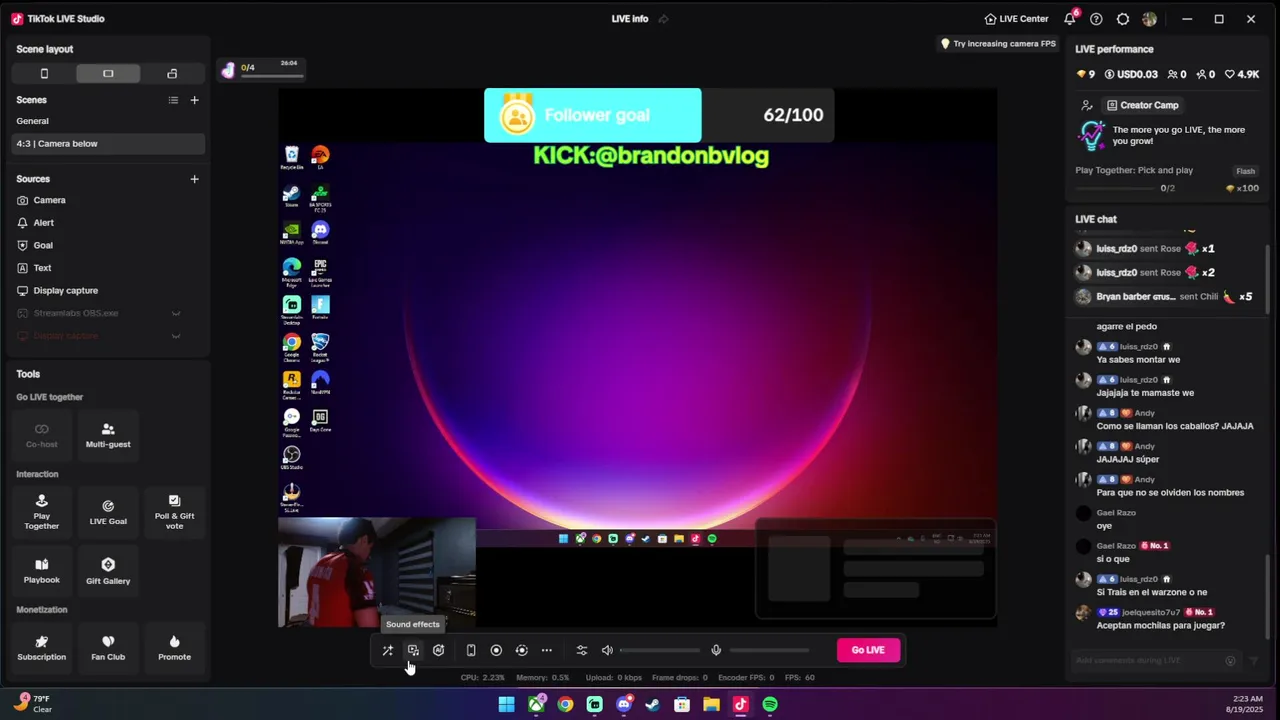Viewport: 1280px width, 720px height.
Task: Select the Text source
Action: click(108, 268)
